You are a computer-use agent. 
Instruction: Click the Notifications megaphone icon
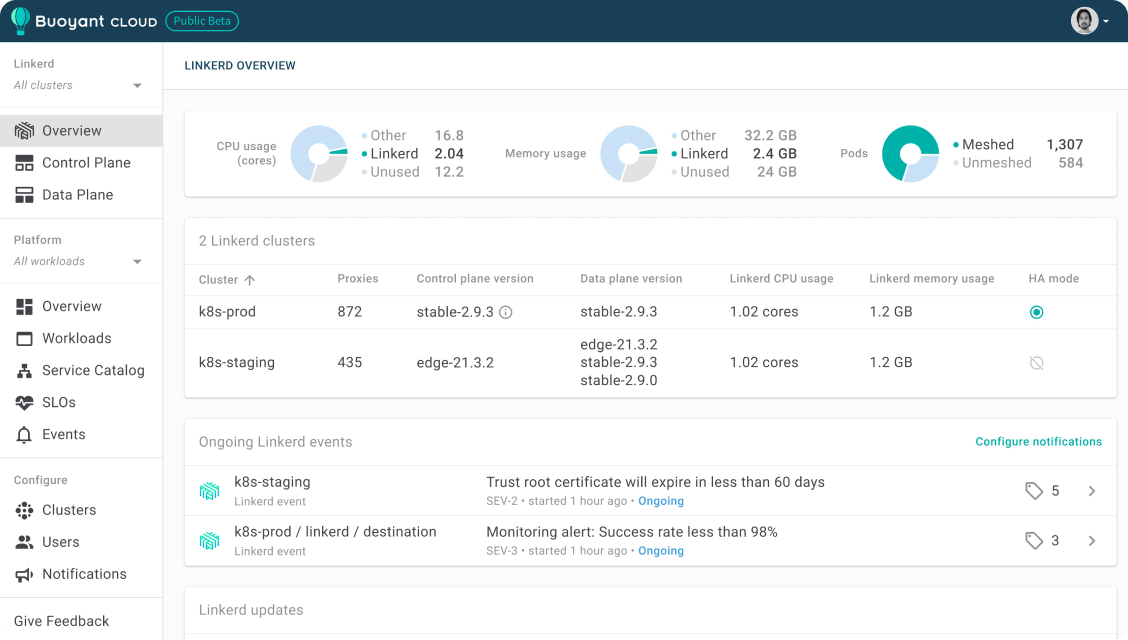(24, 575)
